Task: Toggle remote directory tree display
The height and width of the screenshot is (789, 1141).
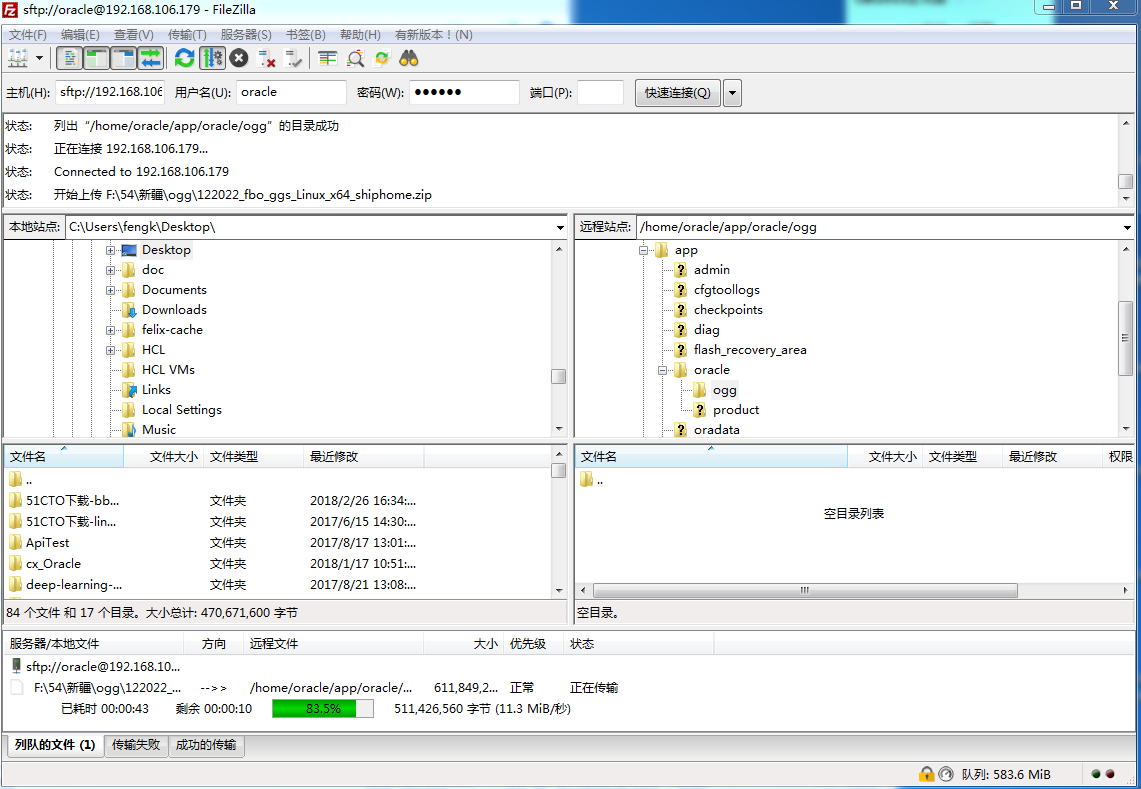Action: pos(124,58)
